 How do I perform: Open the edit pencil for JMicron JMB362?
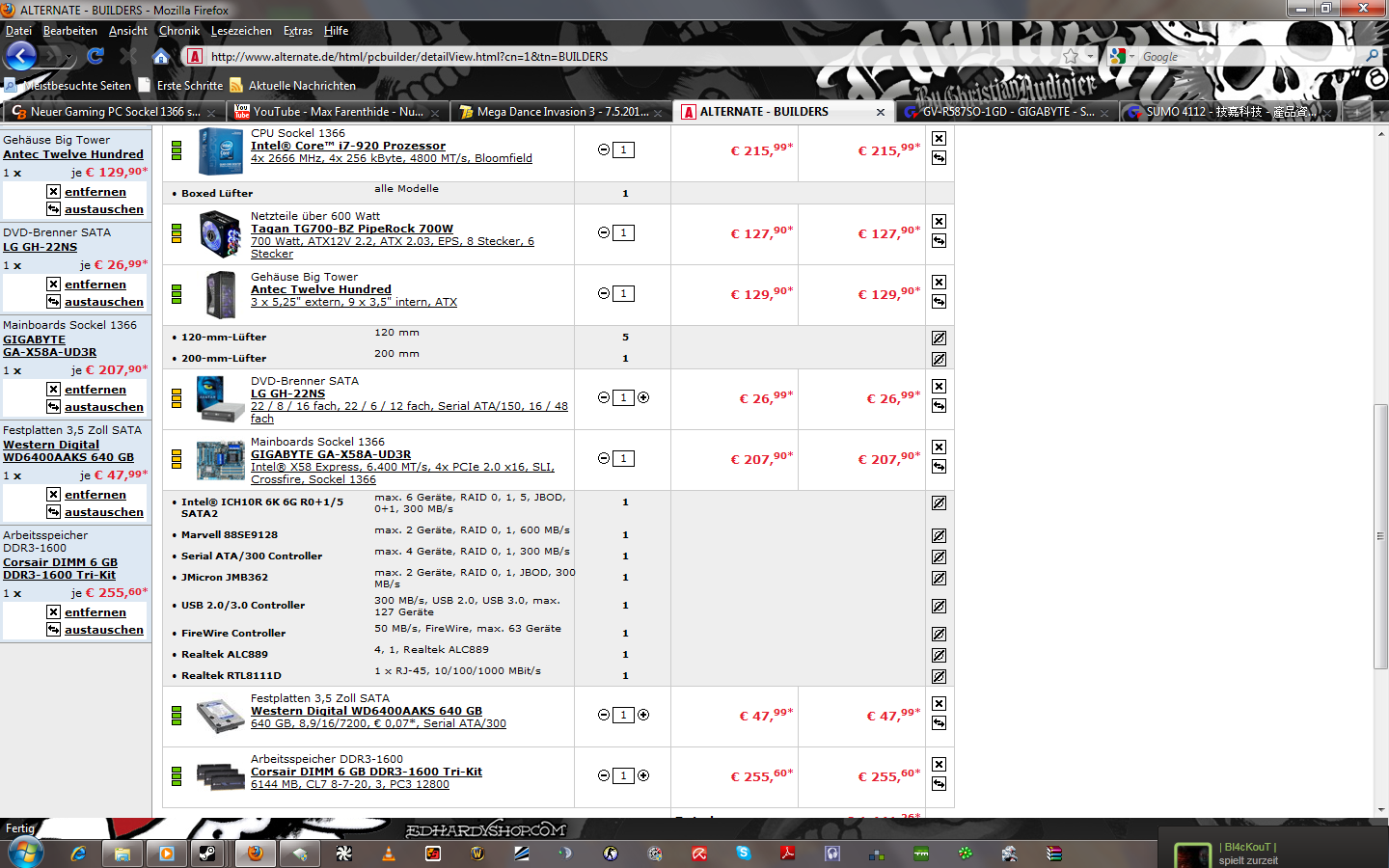coord(939,579)
